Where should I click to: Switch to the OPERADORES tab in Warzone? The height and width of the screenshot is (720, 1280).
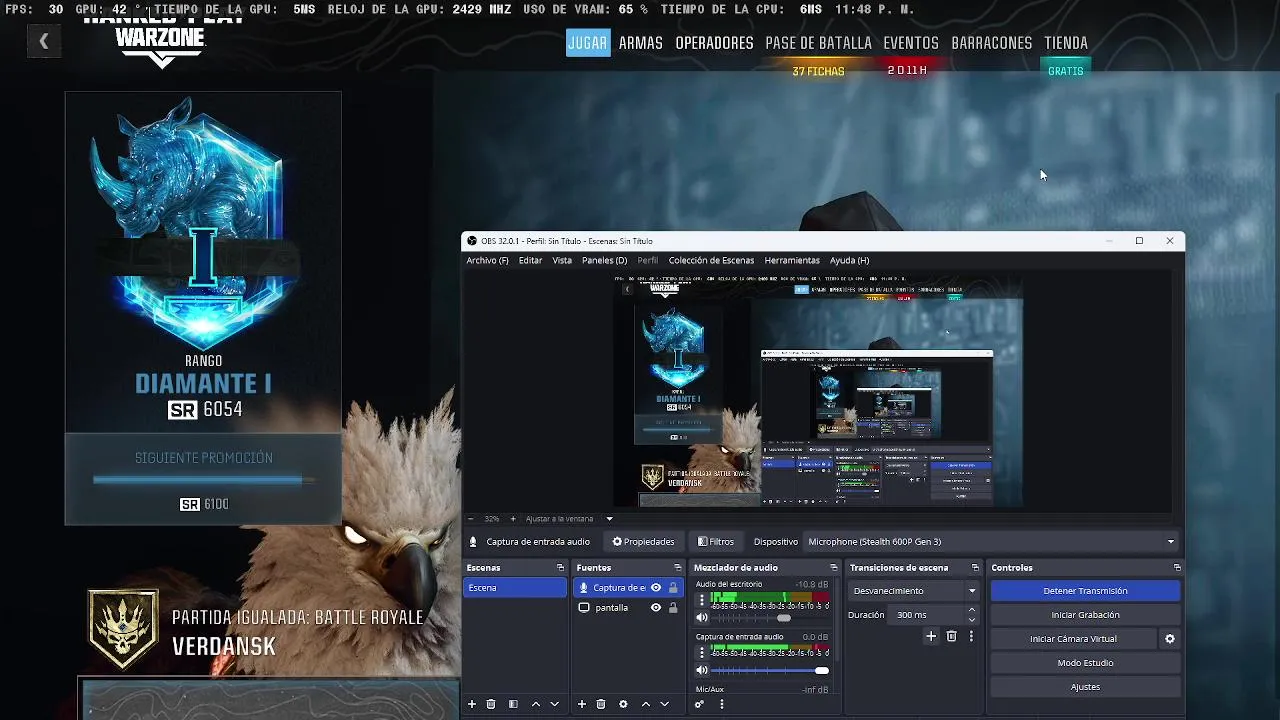pos(714,43)
